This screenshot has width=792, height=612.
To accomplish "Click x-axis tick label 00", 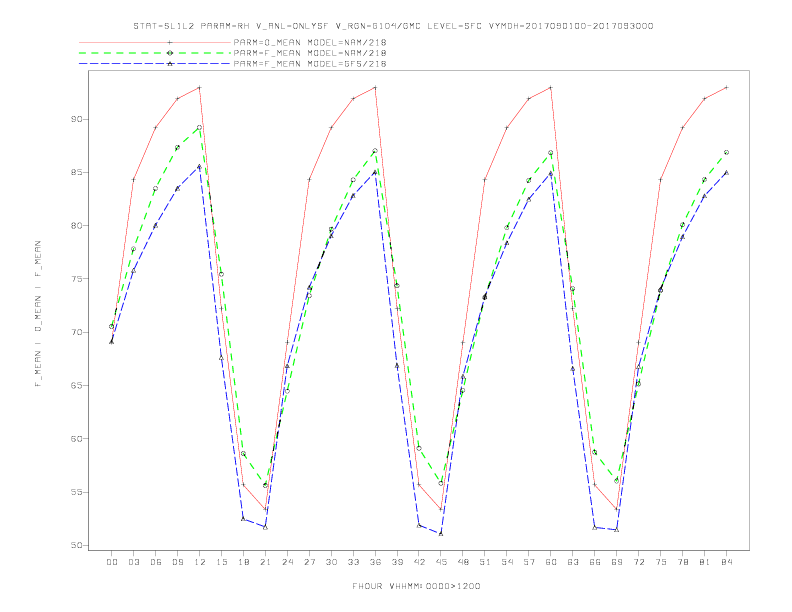I will pyautogui.click(x=112, y=562).
